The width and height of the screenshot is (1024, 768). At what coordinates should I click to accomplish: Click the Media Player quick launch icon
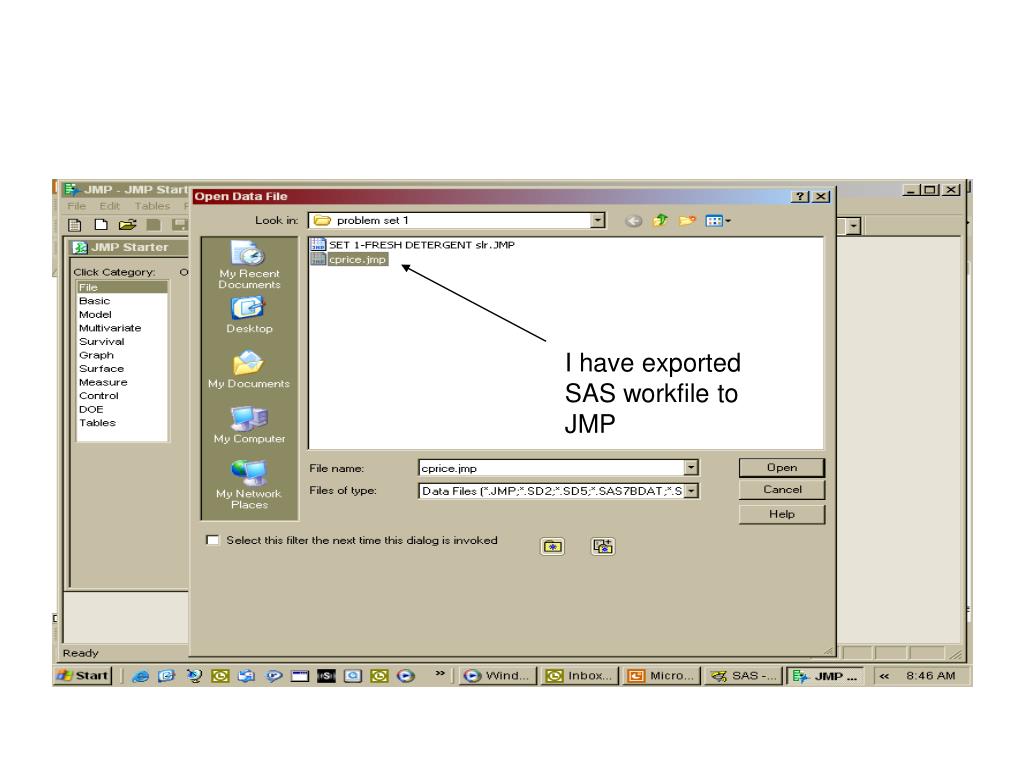click(x=406, y=677)
